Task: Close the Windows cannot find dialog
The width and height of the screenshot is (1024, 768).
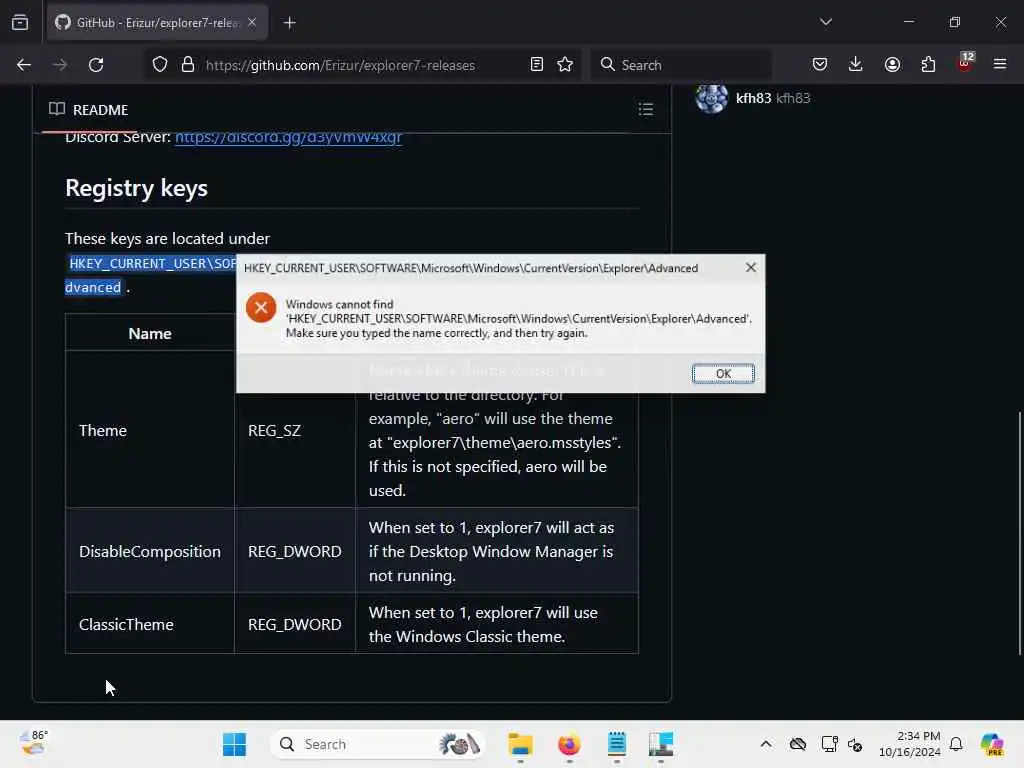Action: [x=750, y=268]
